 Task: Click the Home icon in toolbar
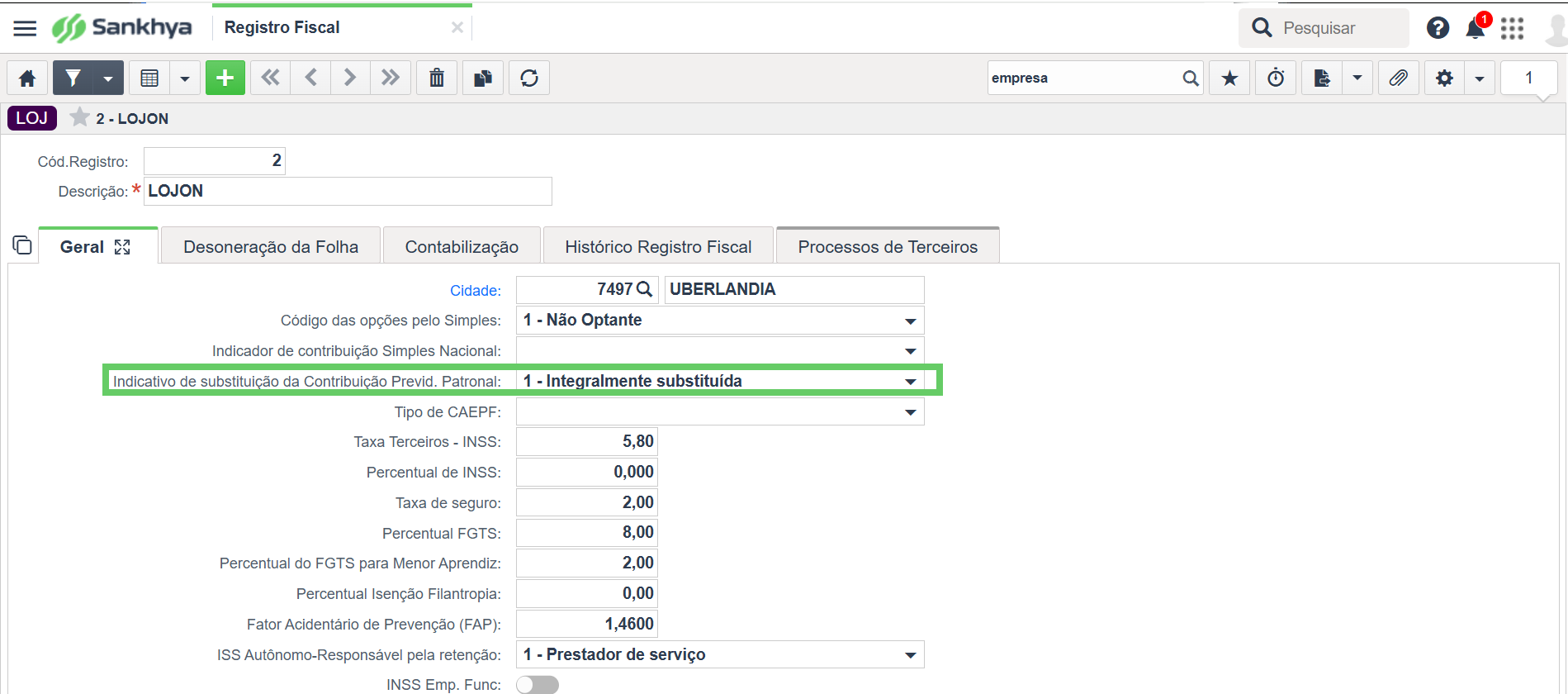pos(27,78)
